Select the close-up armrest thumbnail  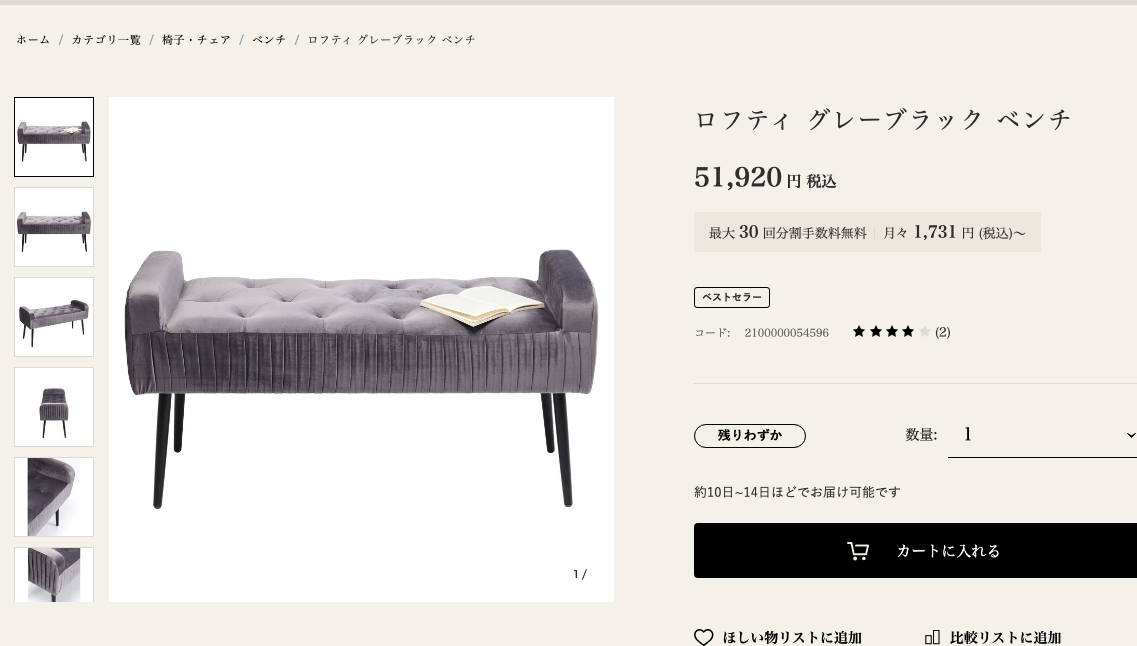[54, 497]
